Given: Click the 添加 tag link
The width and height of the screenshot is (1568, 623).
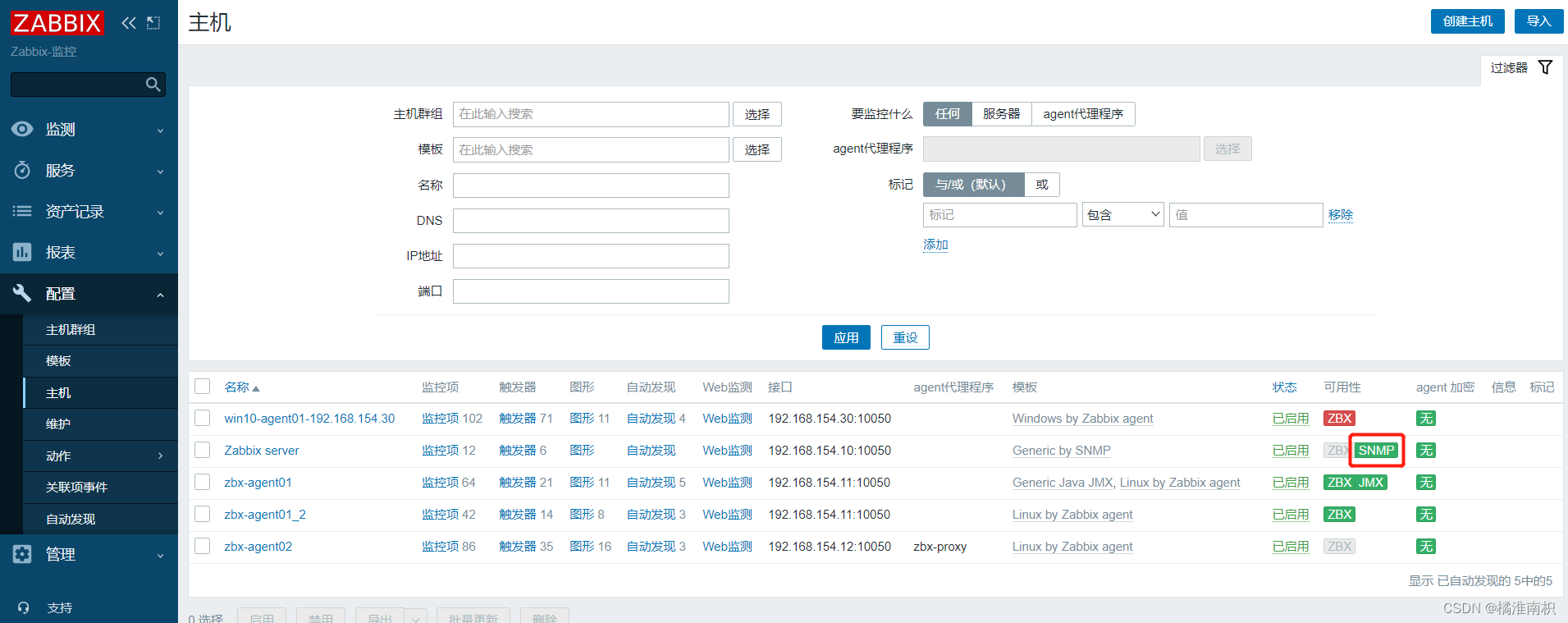Looking at the screenshot, I should coord(935,245).
